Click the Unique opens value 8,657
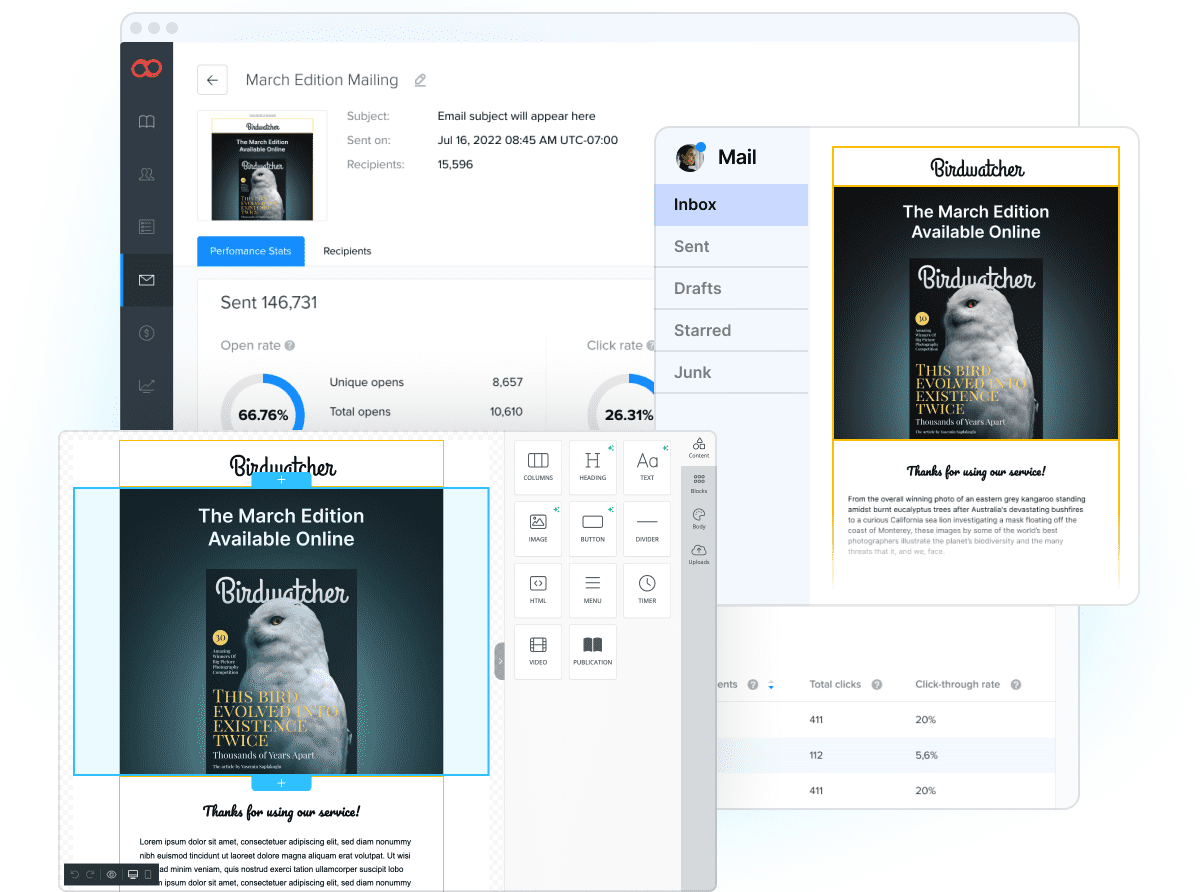 [507, 382]
